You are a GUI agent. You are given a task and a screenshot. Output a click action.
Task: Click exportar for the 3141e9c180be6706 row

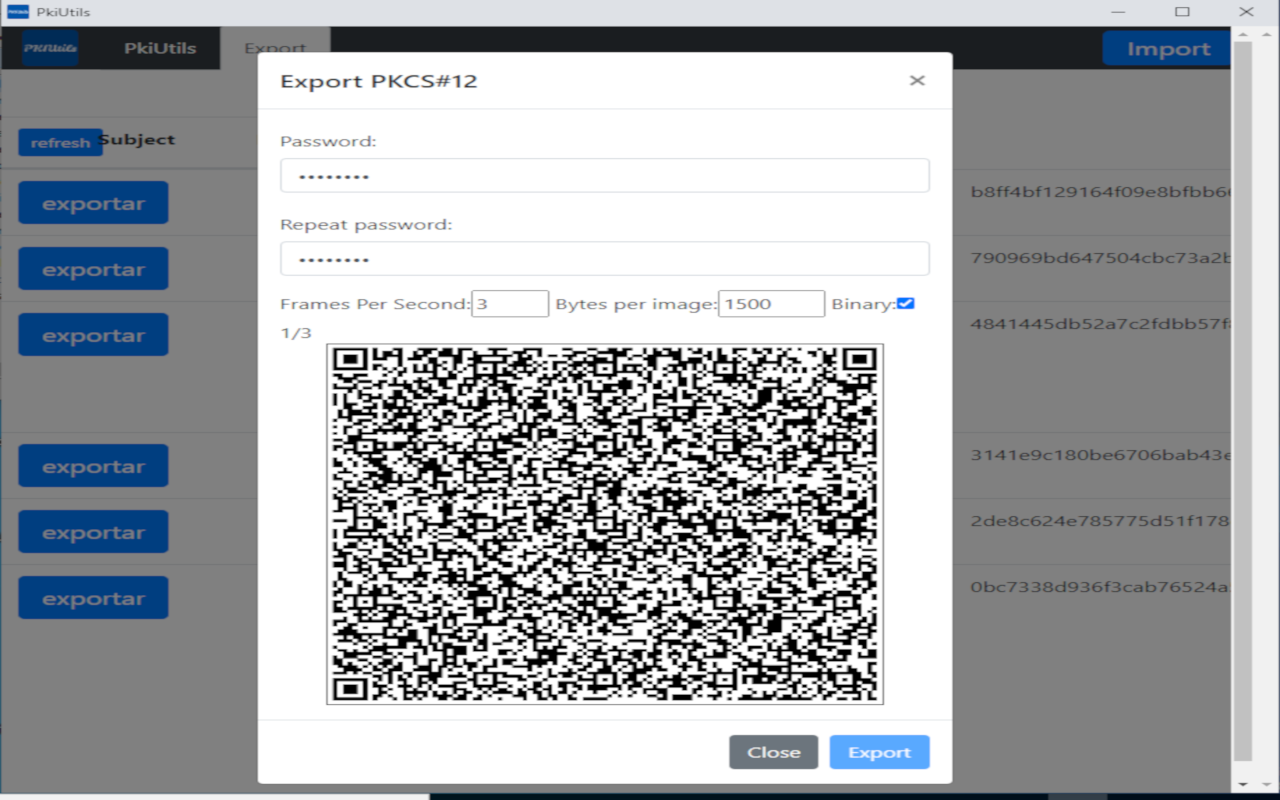pyautogui.click(x=93, y=466)
